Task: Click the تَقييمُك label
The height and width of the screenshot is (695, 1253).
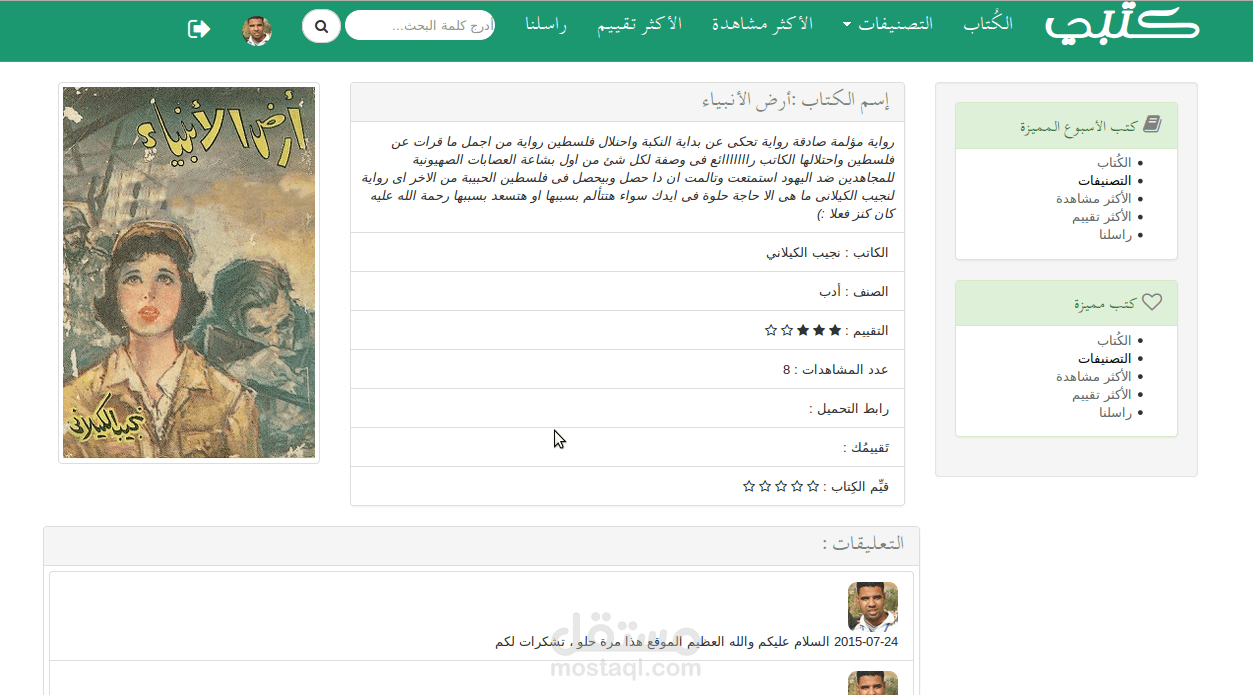Action: coord(866,448)
